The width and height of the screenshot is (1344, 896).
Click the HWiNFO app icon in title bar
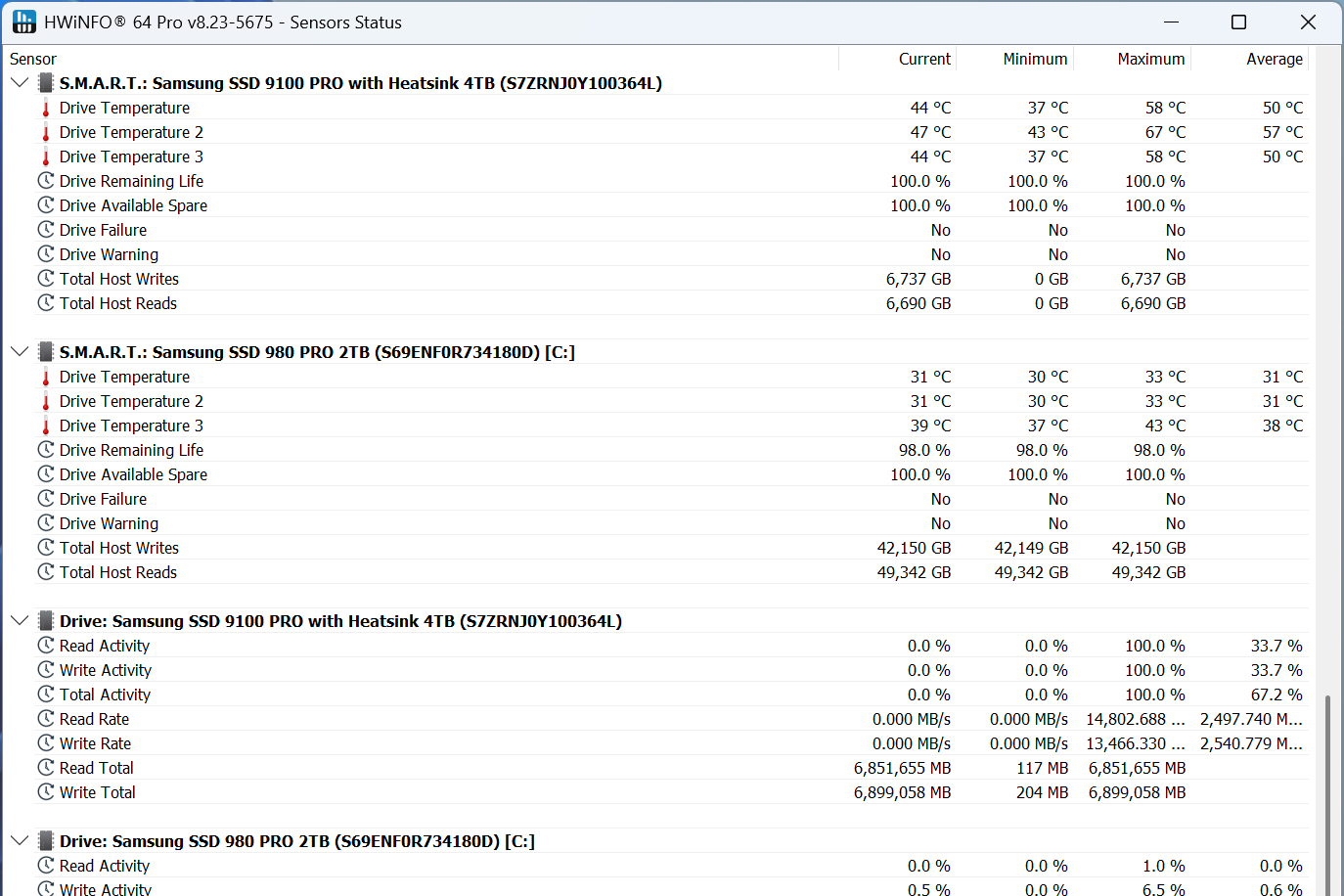click(24, 22)
